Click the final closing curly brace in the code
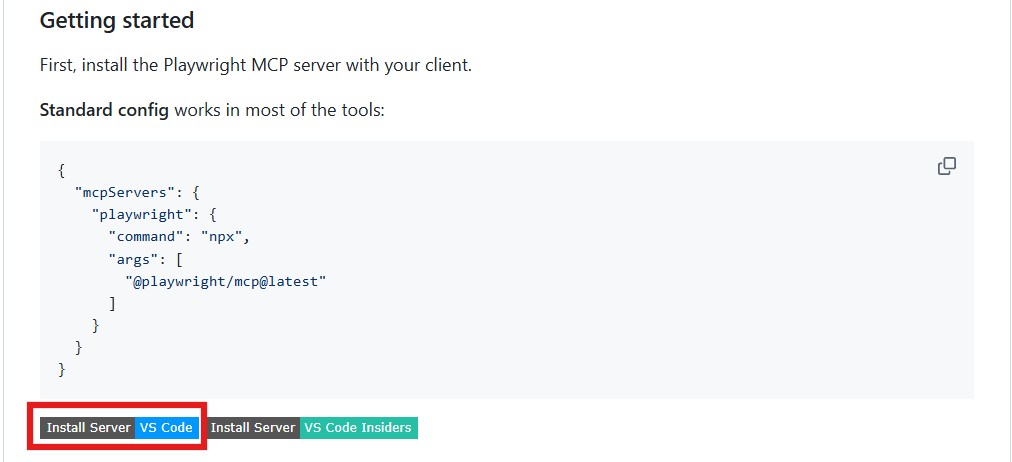This screenshot has height=462, width=1012. (x=62, y=370)
